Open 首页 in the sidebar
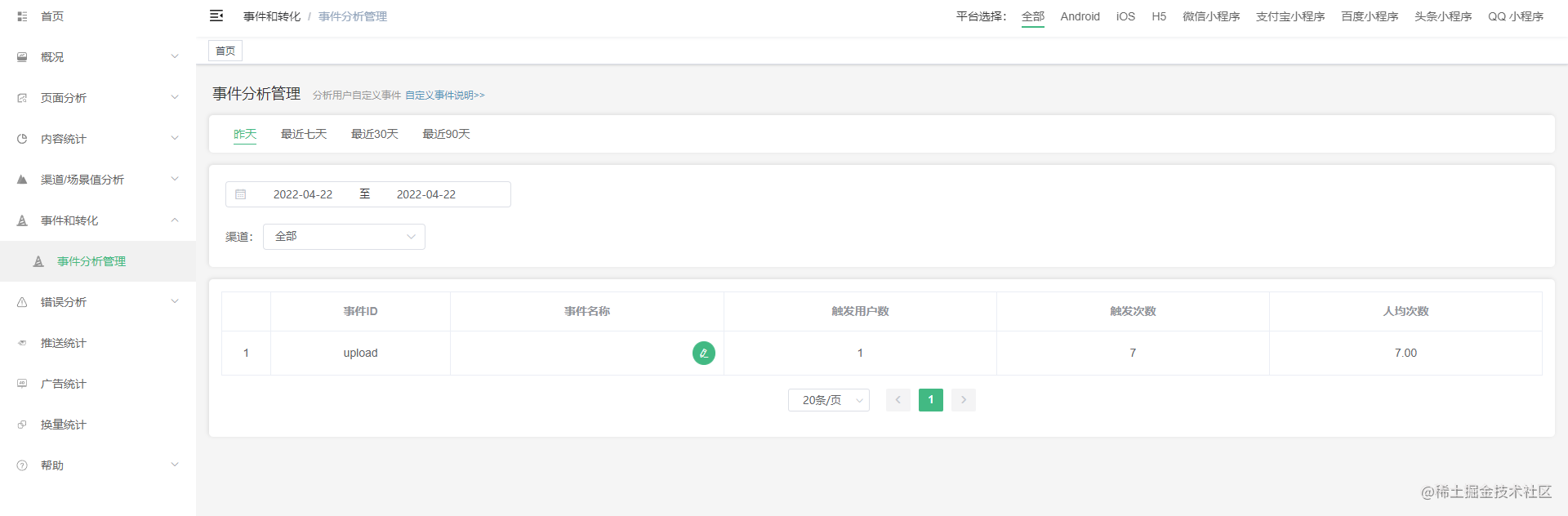This screenshot has height=516, width=1568. coord(98,16)
